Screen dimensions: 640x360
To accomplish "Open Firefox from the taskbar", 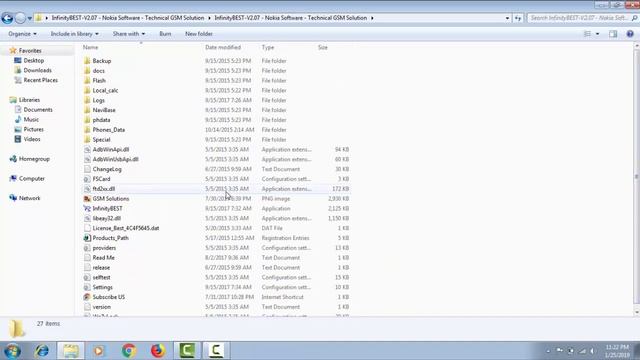I will (158, 351).
